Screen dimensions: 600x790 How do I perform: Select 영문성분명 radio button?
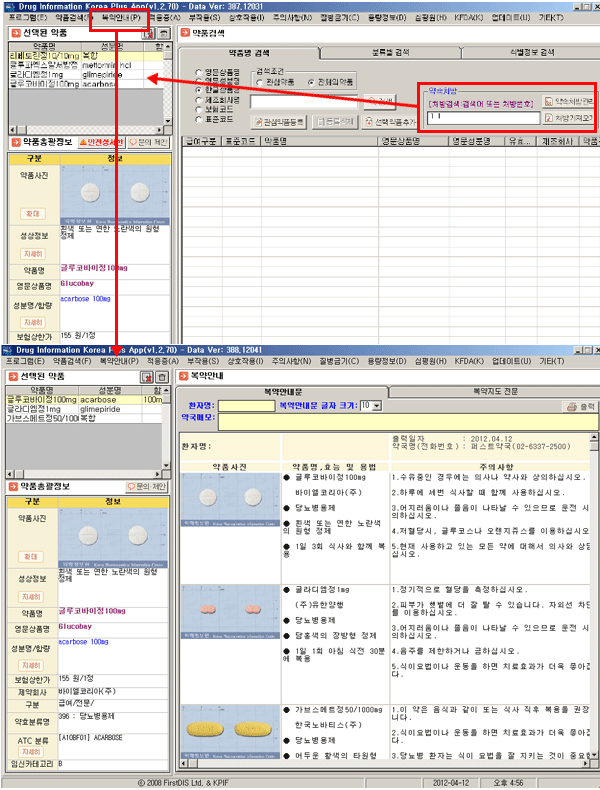(198, 81)
